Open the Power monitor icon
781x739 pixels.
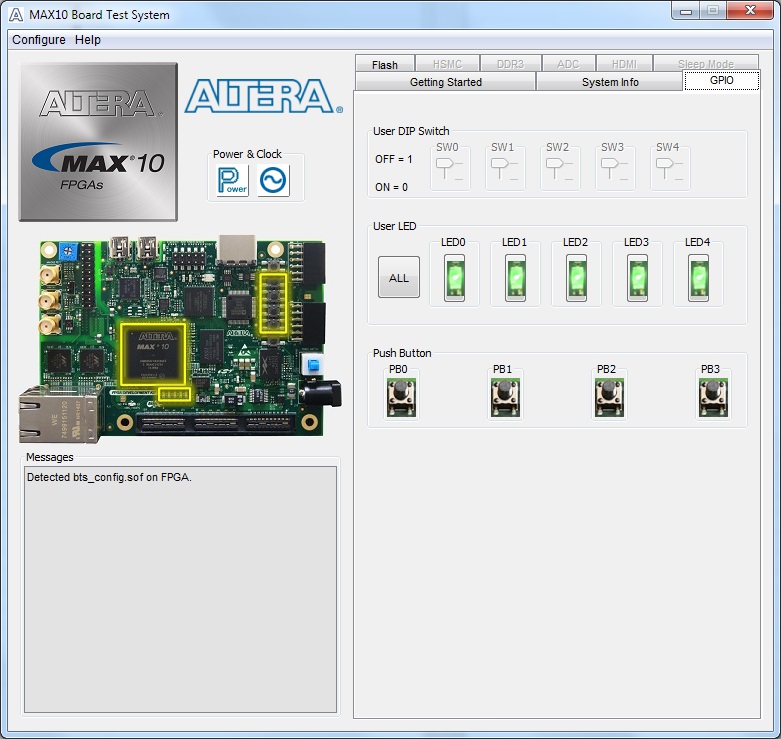coord(232,180)
